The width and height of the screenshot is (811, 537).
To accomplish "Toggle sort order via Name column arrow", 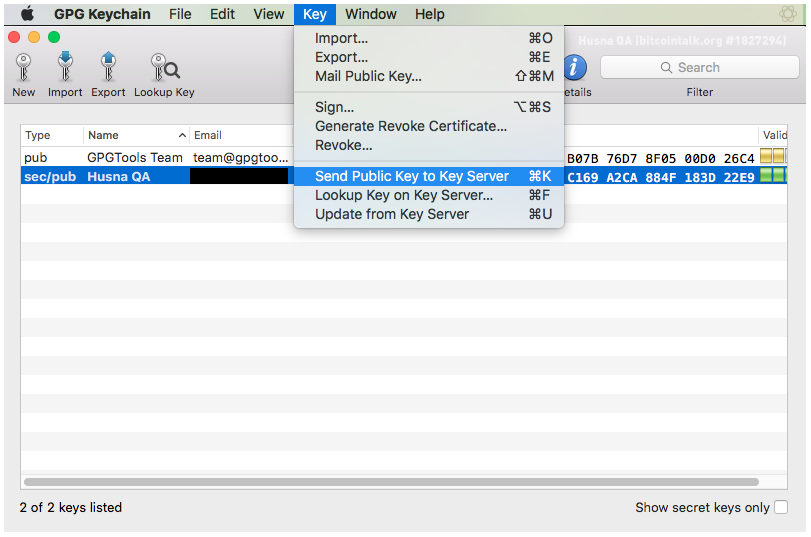I will pyautogui.click(x=182, y=136).
